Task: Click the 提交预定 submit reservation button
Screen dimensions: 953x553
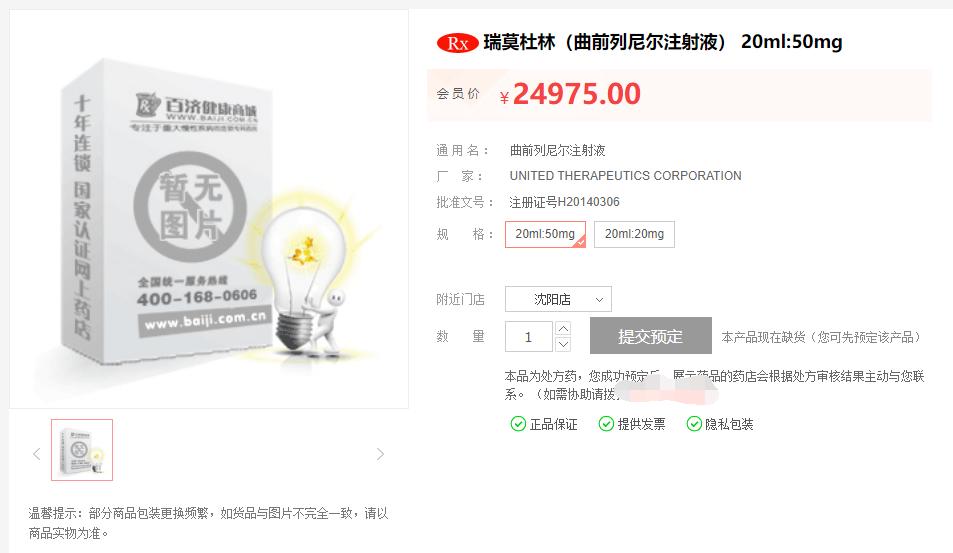Action: tap(650, 335)
